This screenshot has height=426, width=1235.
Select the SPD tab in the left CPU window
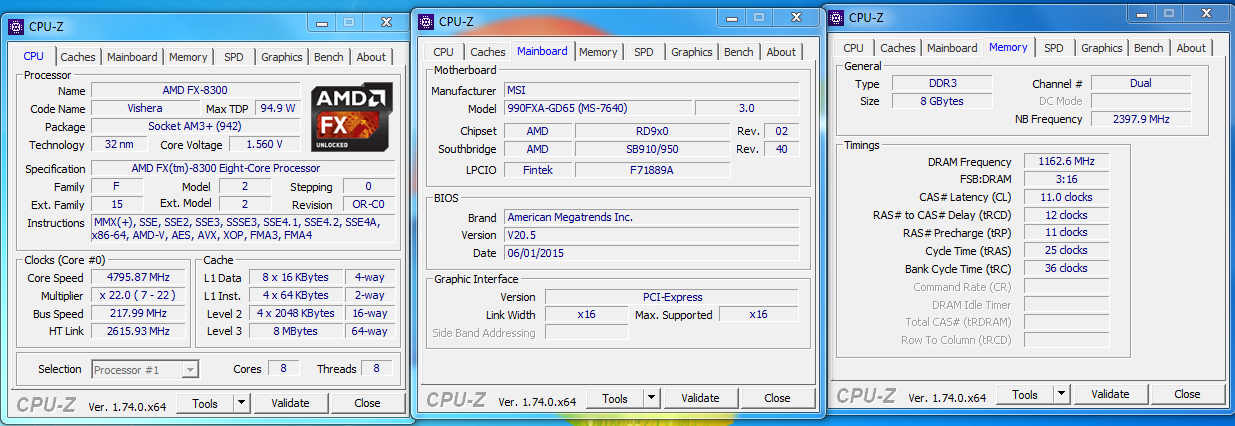pos(234,57)
